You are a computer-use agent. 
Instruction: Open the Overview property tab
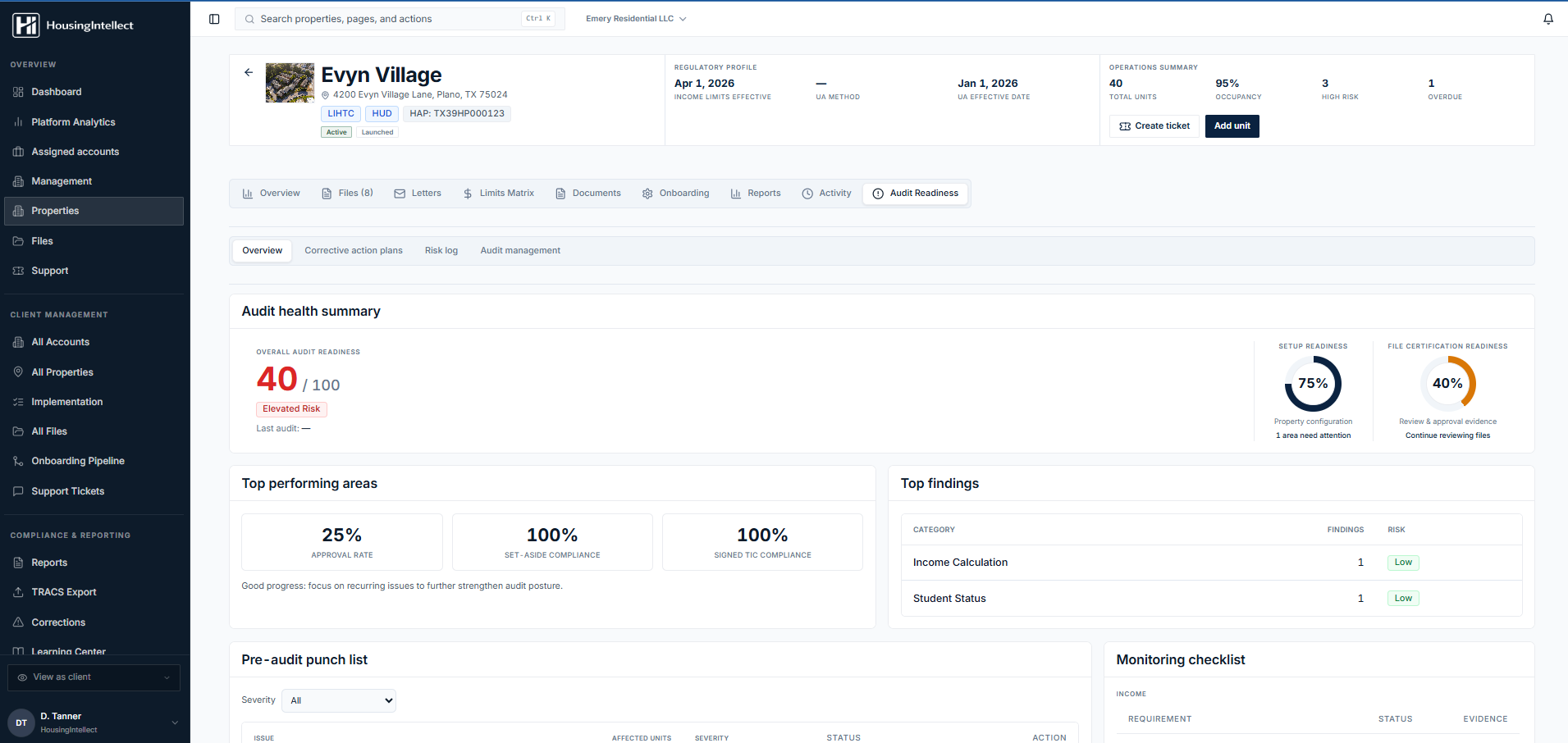point(271,194)
